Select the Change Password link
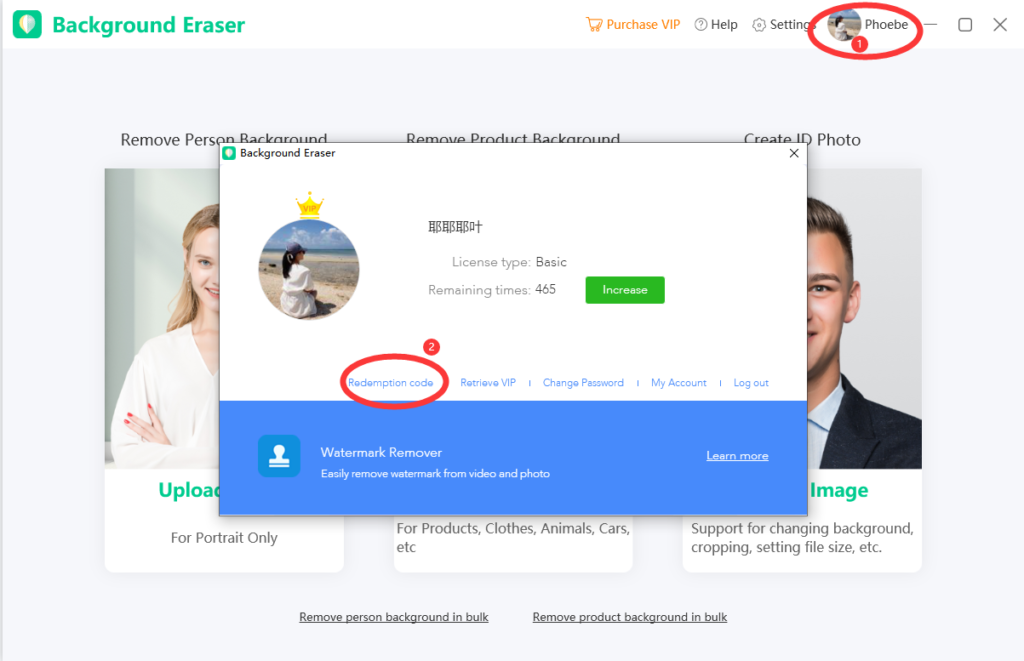 click(x=583, y=383)
